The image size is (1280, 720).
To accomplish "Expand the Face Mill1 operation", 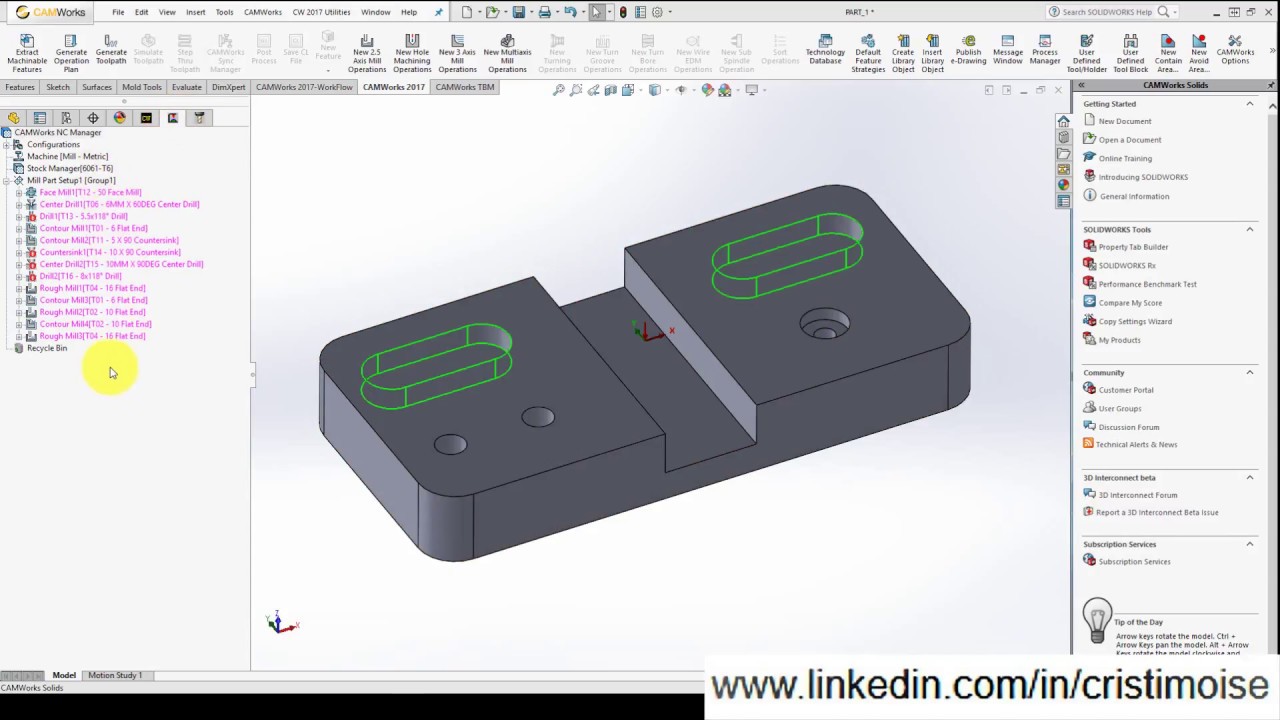I will pyautogui.click(x=19, y=193).
